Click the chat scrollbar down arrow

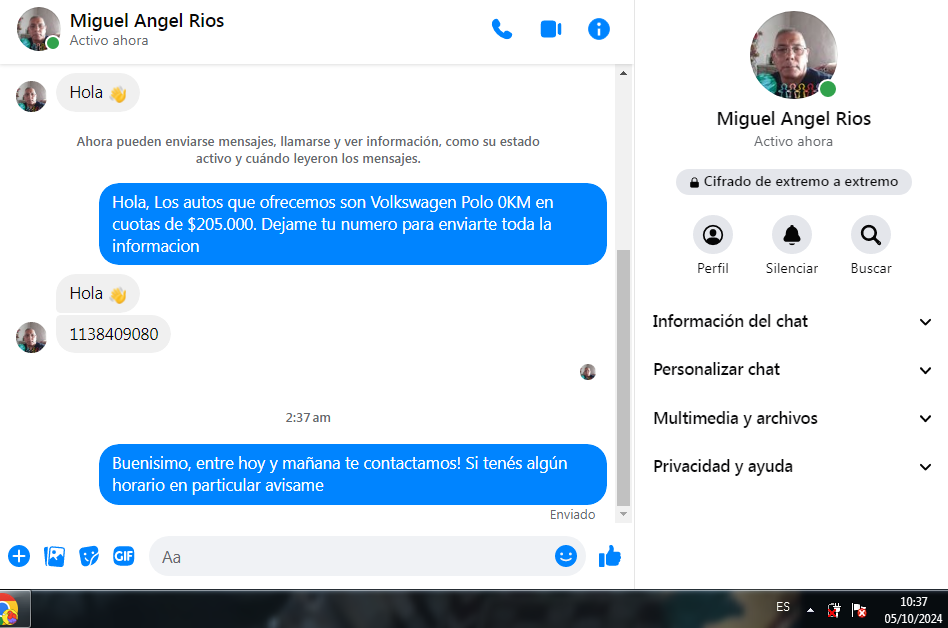click(624, 514)
